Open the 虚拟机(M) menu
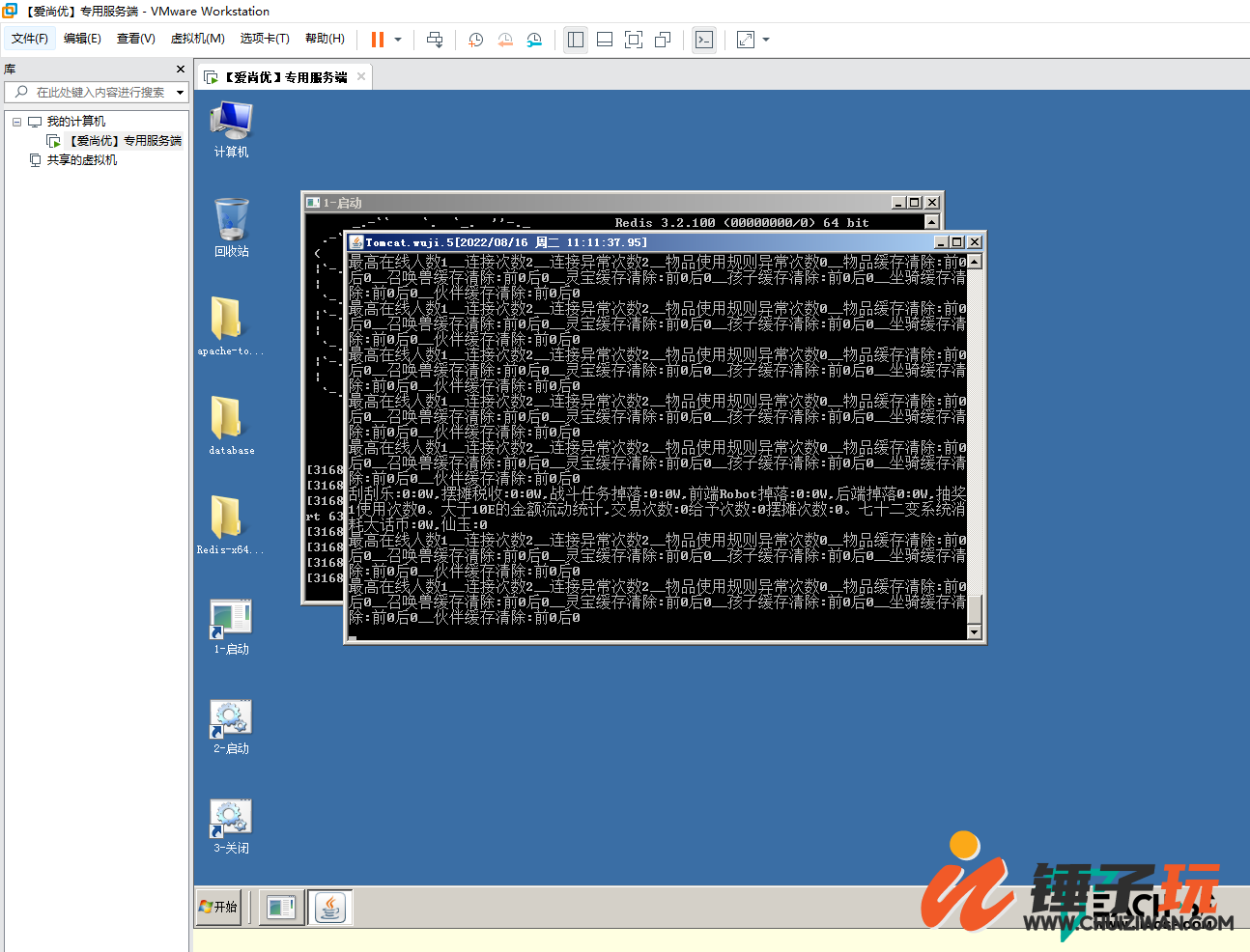Screen dimensions: 1250x952 (x=198, y=39)
